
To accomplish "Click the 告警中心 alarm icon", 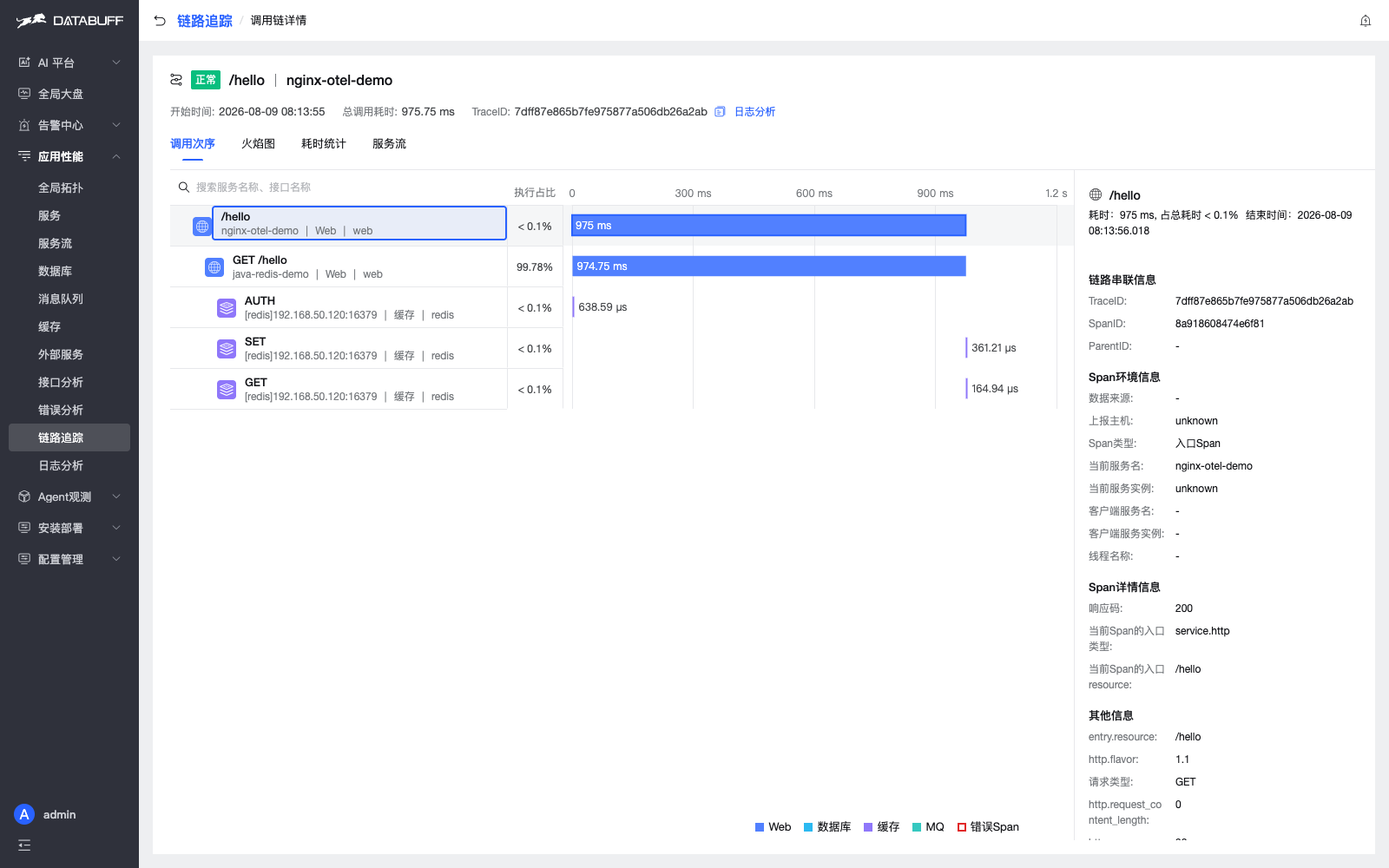I will [x=24, y=125].
